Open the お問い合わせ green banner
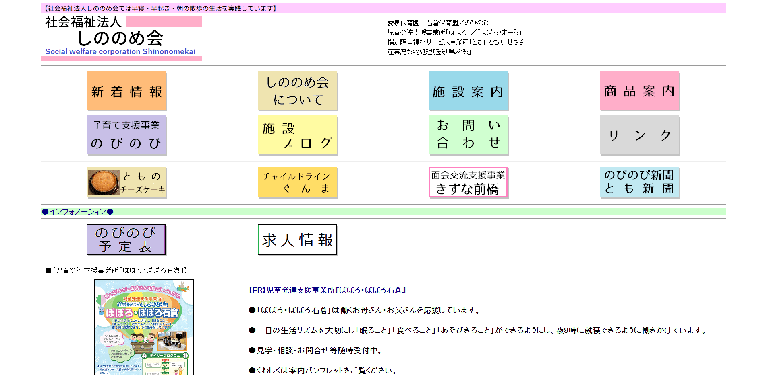This screenshot has height=375, width=767. point(469,135)
